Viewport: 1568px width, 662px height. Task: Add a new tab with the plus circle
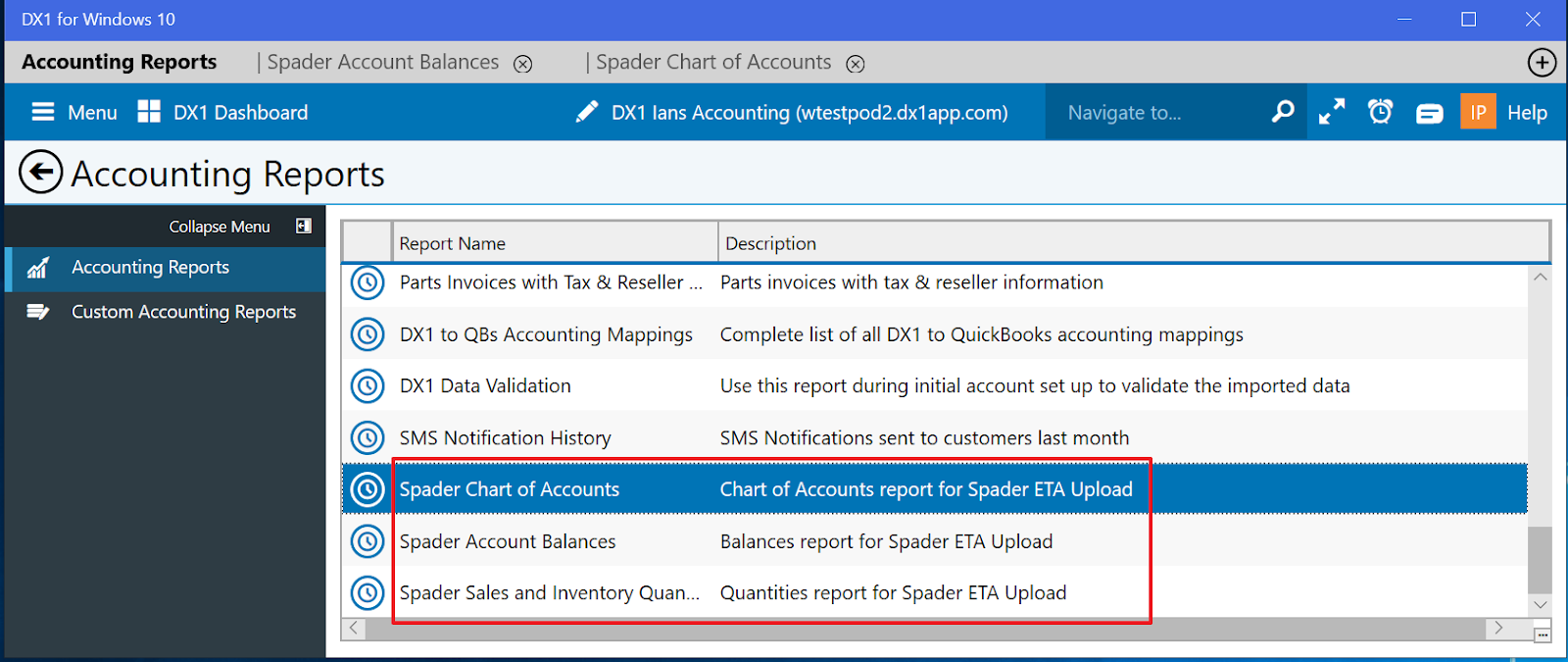point(1543,63)
